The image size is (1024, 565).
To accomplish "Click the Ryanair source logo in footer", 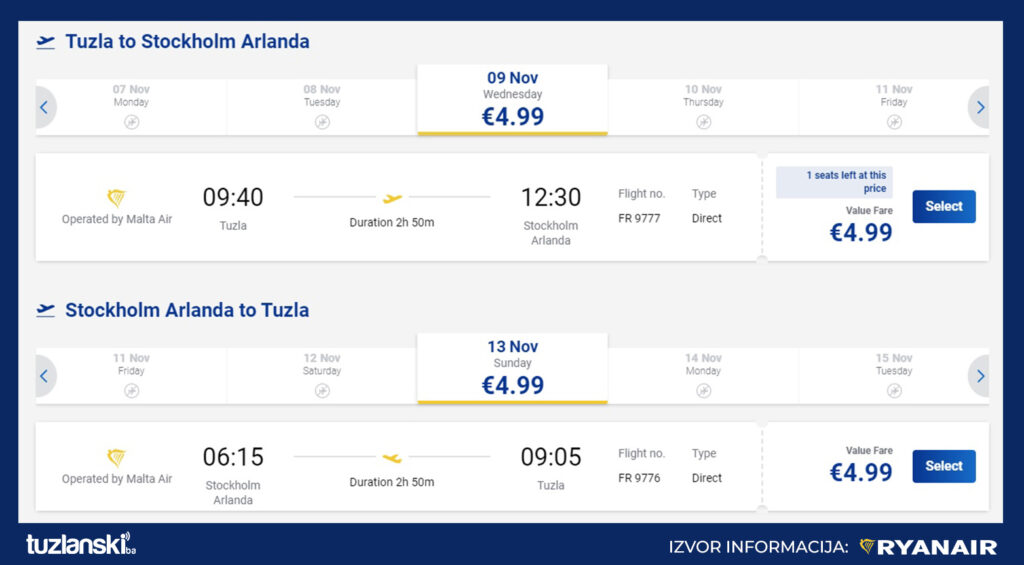I will click(928, 547).
